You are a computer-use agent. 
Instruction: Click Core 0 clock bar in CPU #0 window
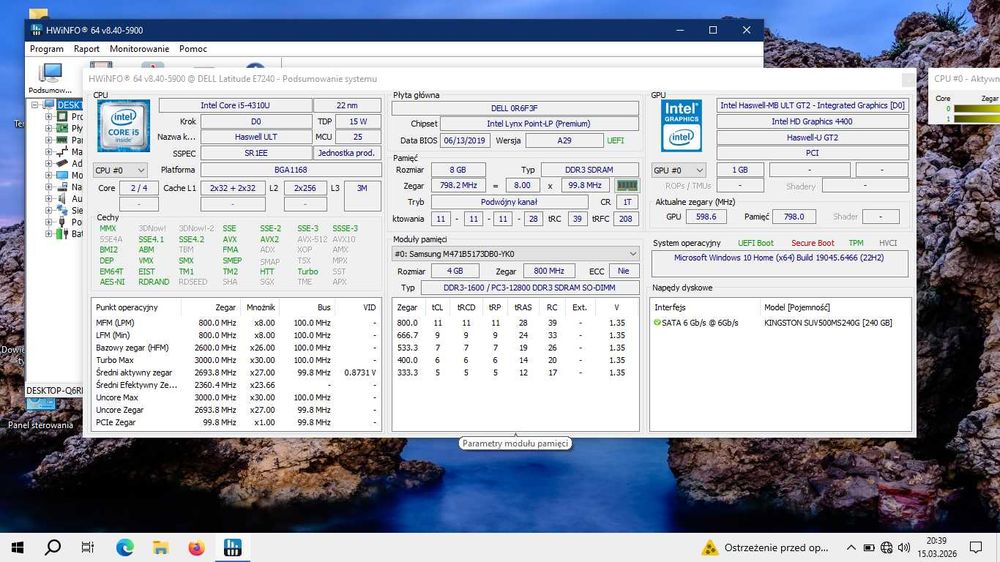coord(976,109)
